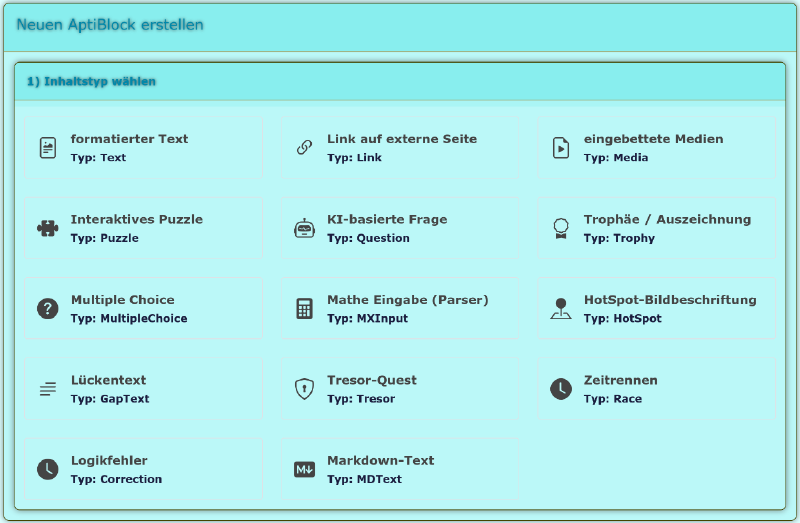Choose the 'formatierter Text' content type
Image resolution: width=800 pixels, height=523 pixels.
[144, 148]
